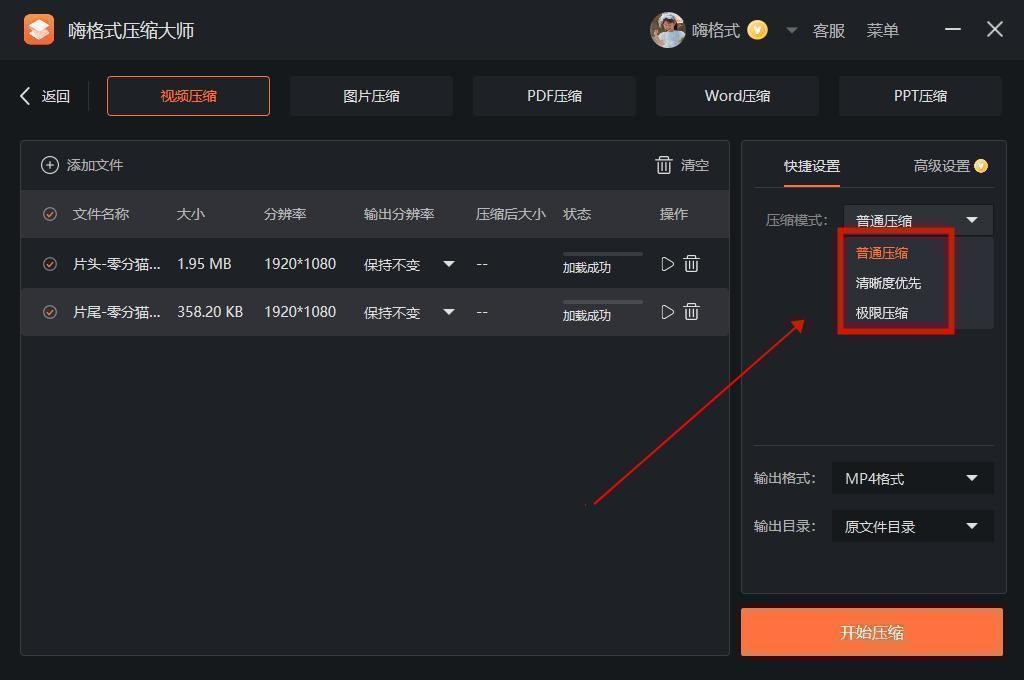Select the 快捷设置 tab
Viewport: 1024px width, 680px height.
(812, 167)
